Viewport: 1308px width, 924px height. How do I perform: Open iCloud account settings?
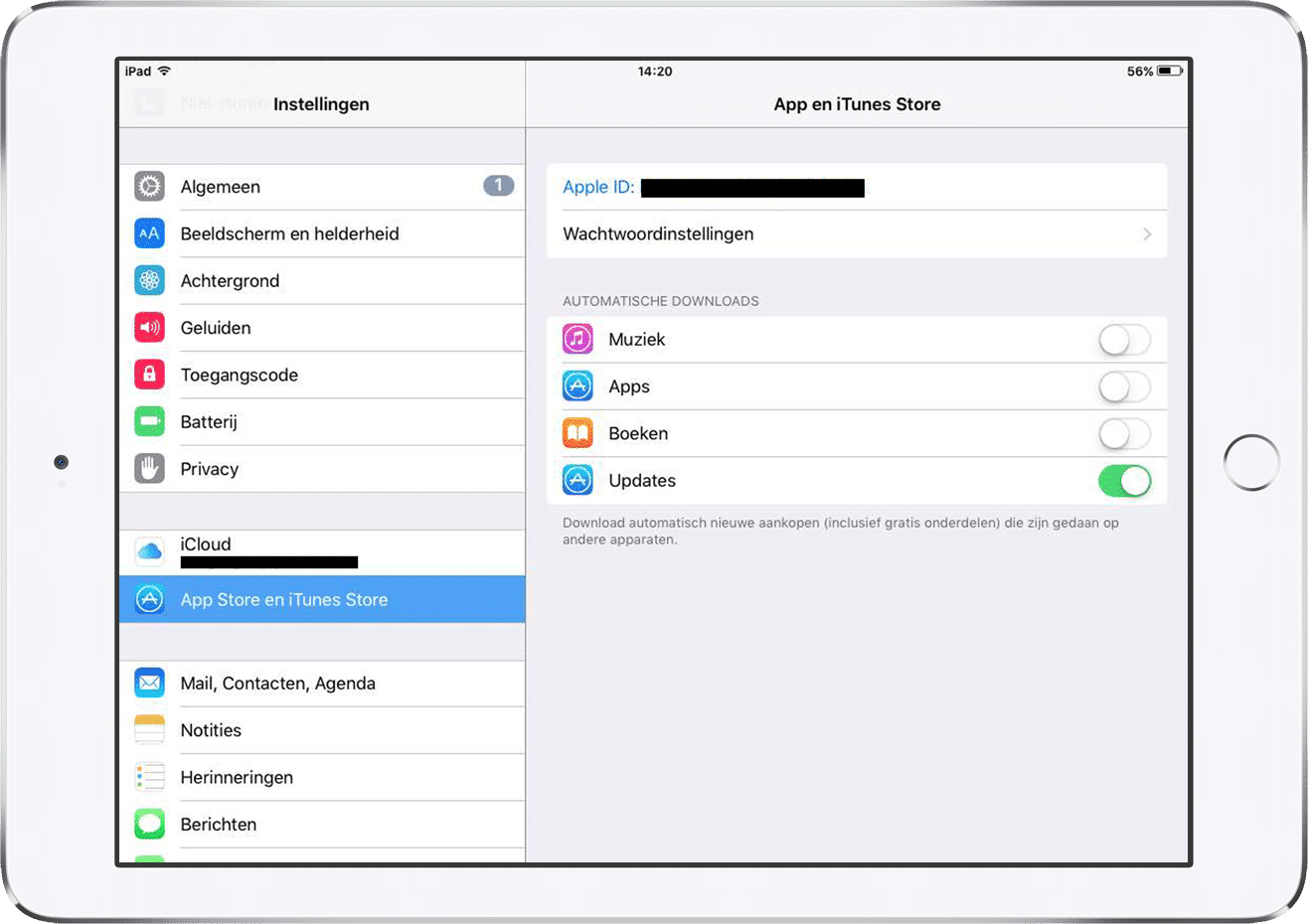[322, 552]
